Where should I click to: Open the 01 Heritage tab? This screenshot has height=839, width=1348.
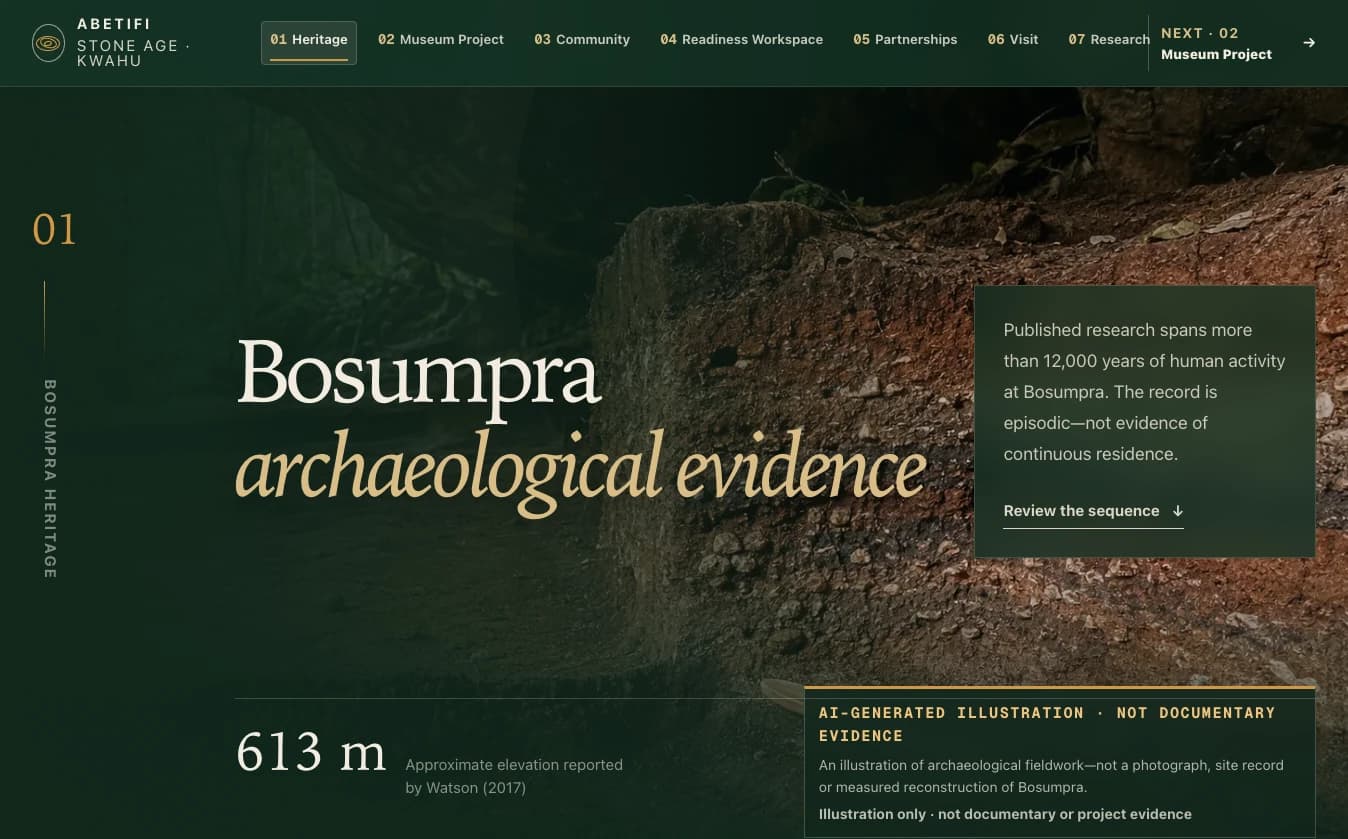click(x=309, y=41)
